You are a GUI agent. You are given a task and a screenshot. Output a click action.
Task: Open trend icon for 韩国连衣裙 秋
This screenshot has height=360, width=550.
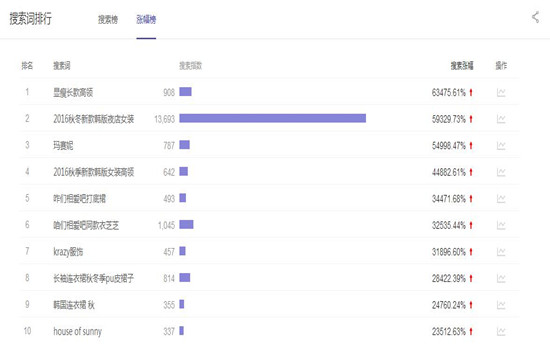coord(501,305)
